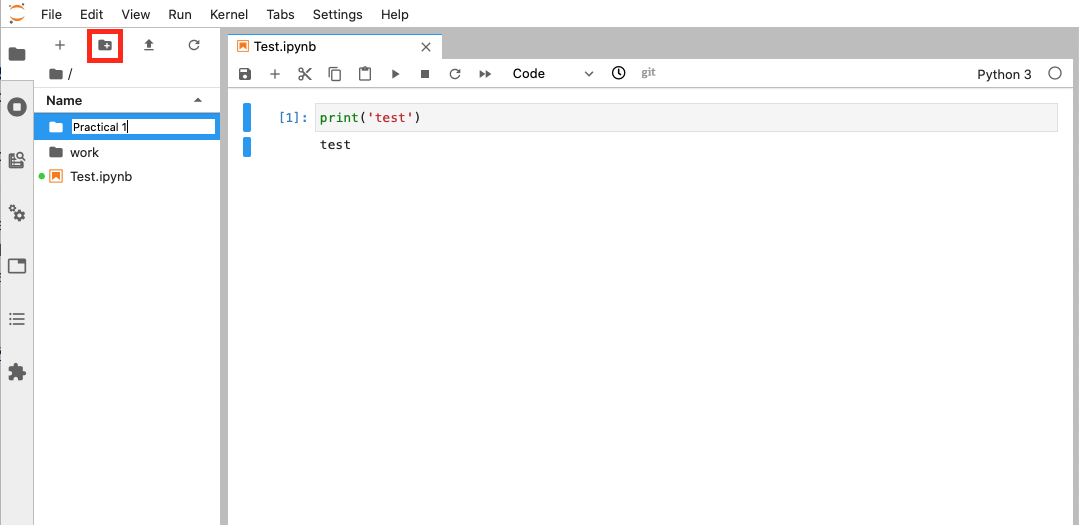Open the Running Terminals and Kernels sidebar
Image resolution: width=1079 pixels, height=525 pixels.
17,107
